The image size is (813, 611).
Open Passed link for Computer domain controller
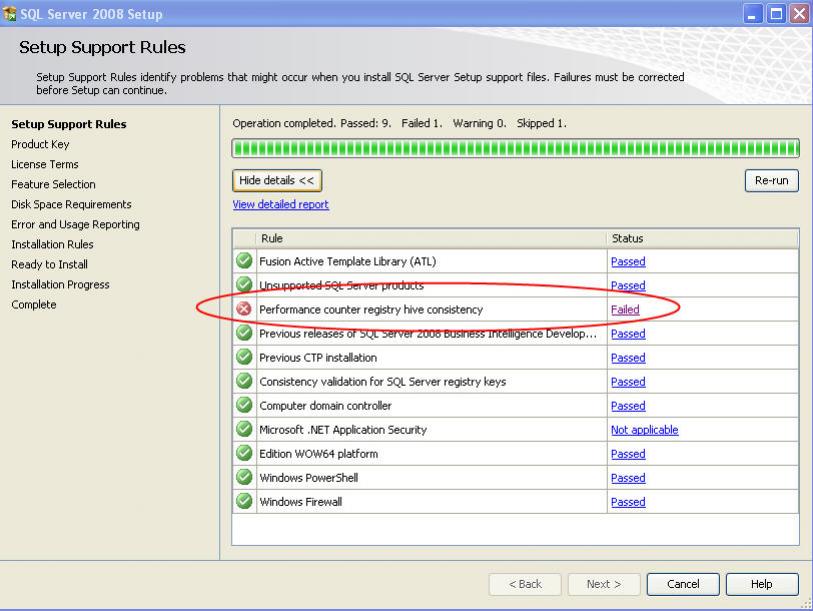tap(628, 406)
